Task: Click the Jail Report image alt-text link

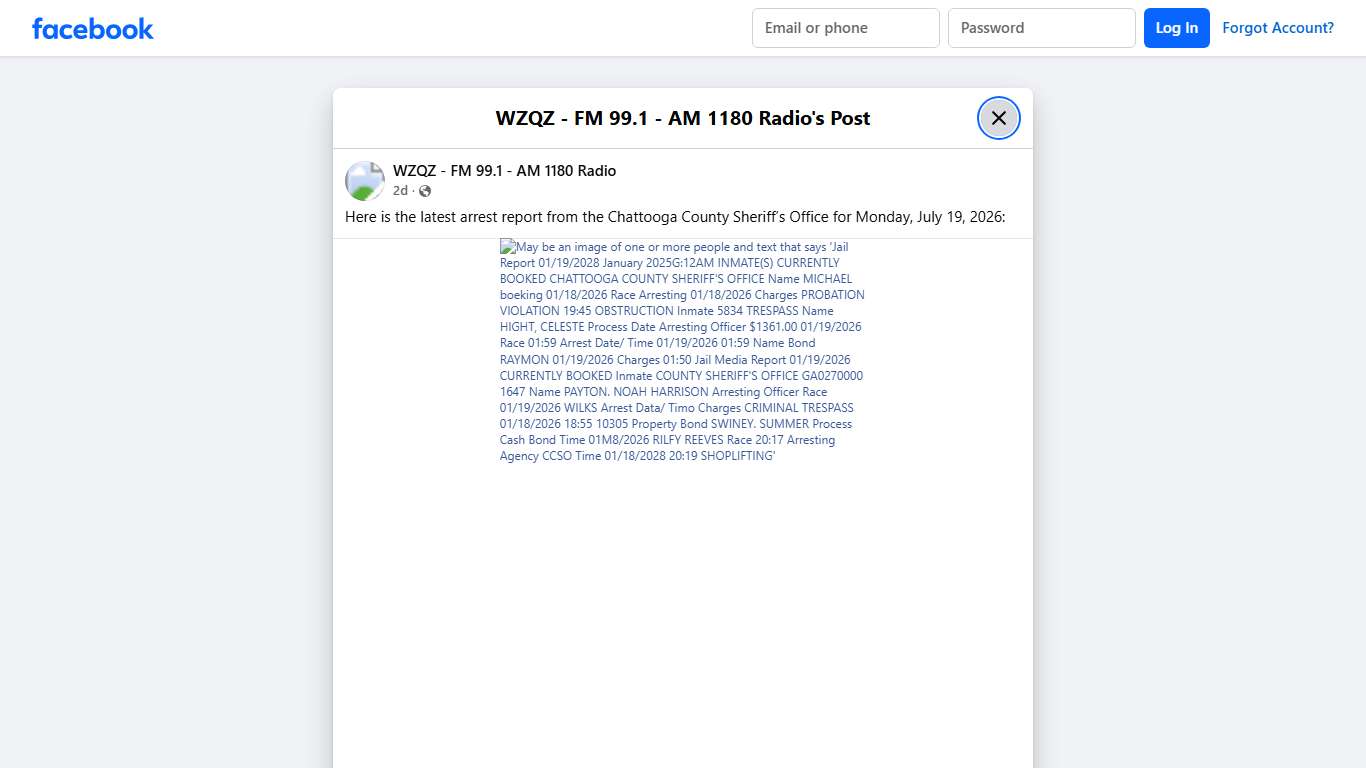Action: (680, 350)
